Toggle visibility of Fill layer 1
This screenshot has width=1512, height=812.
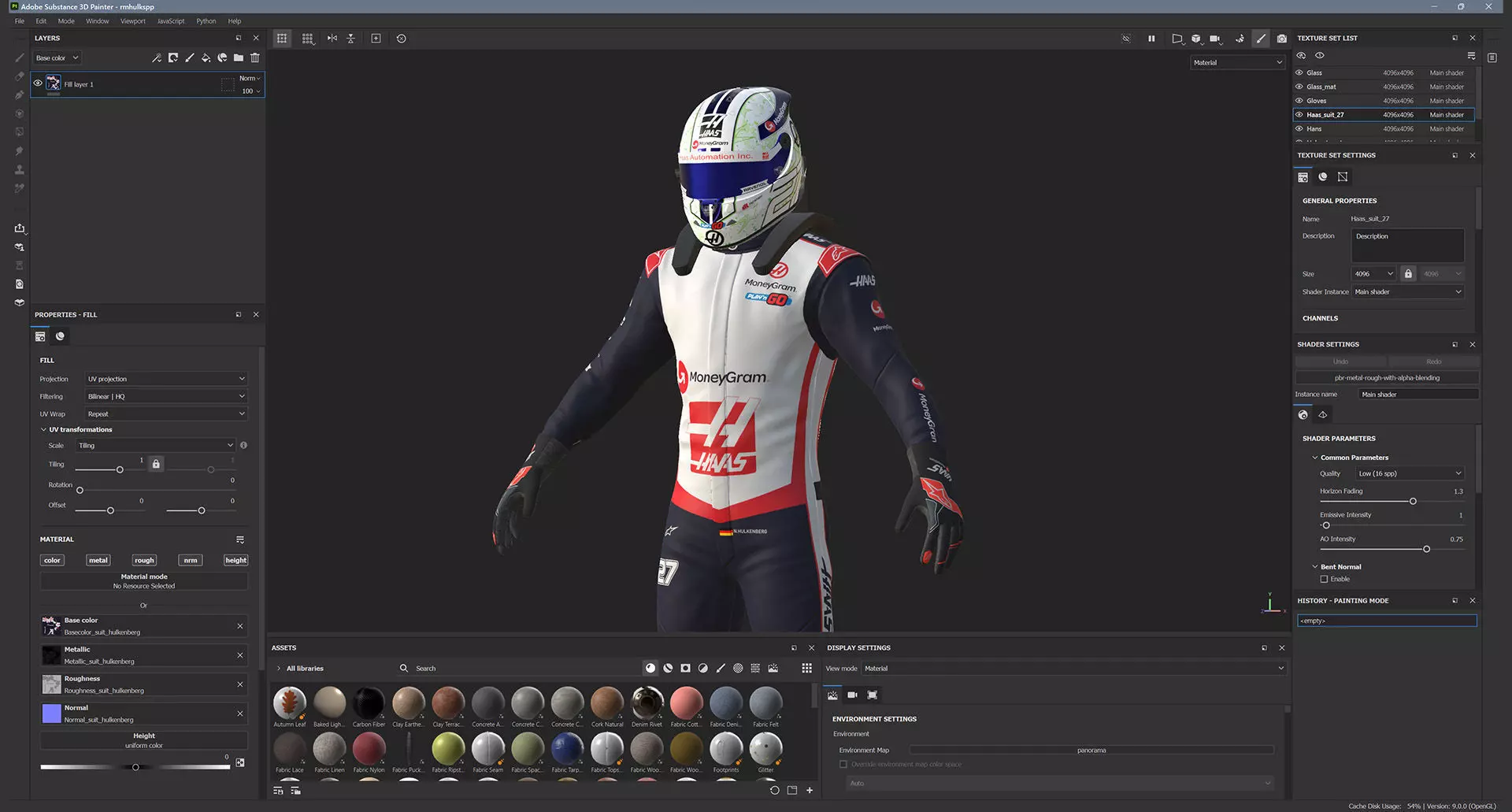(38, 83)
